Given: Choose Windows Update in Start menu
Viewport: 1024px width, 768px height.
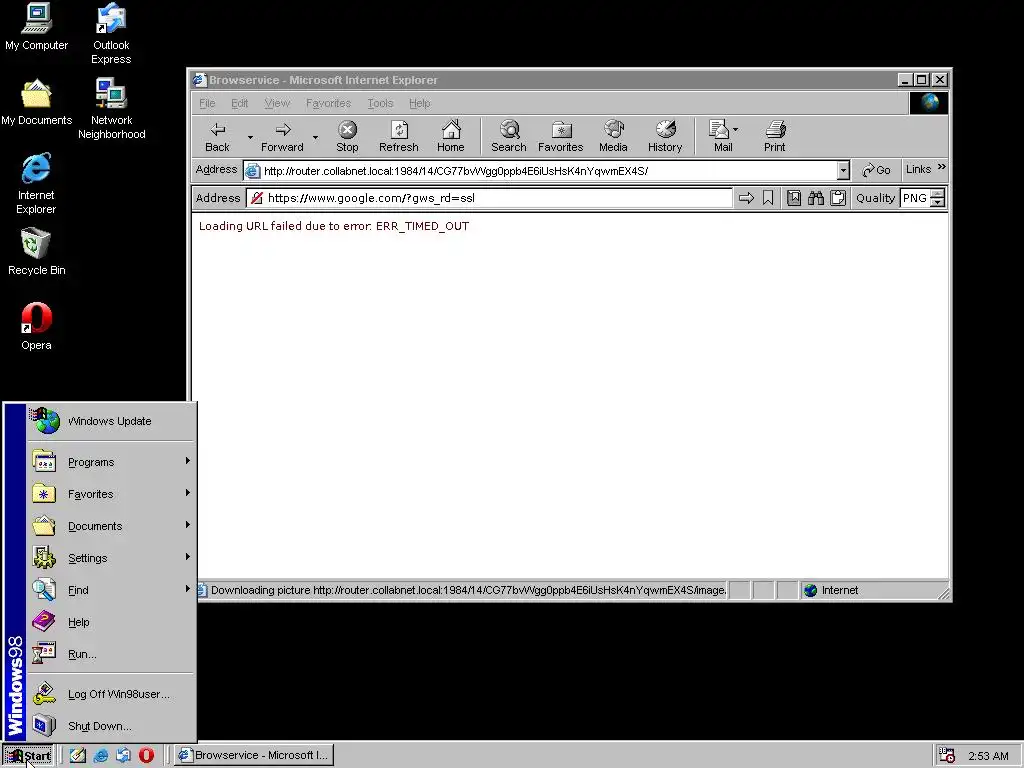Looking at the screenshot, I should (111, 421).
